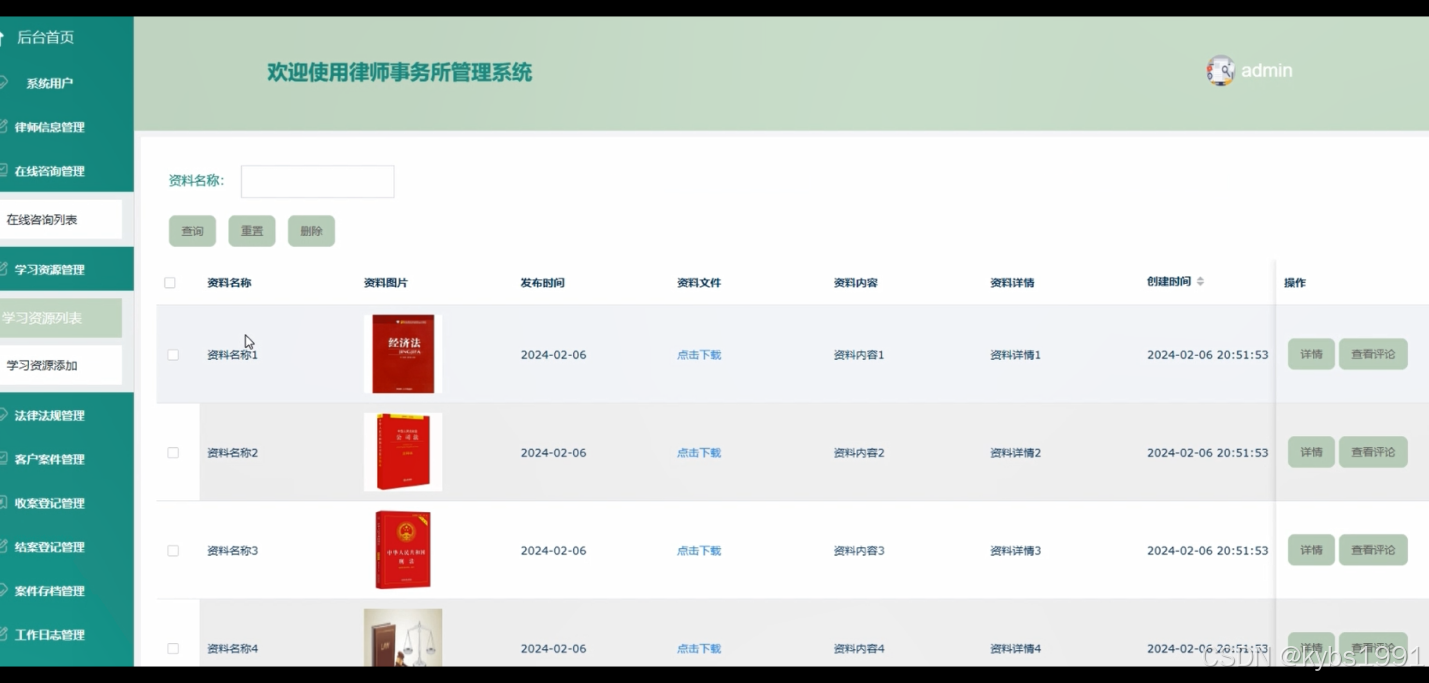Viewport: 1429px width, 683px height.
Task: Sort by the 创建时间 column header
Action: 1169,282
